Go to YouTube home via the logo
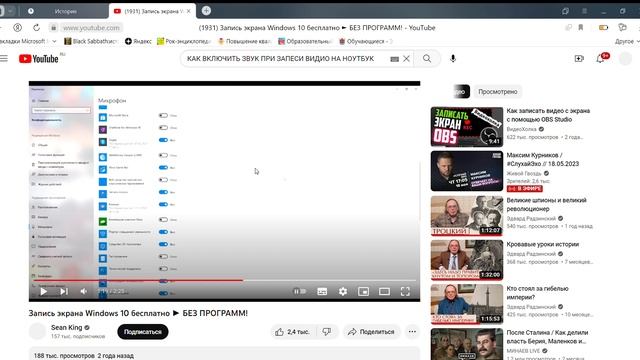 (39, 59)
